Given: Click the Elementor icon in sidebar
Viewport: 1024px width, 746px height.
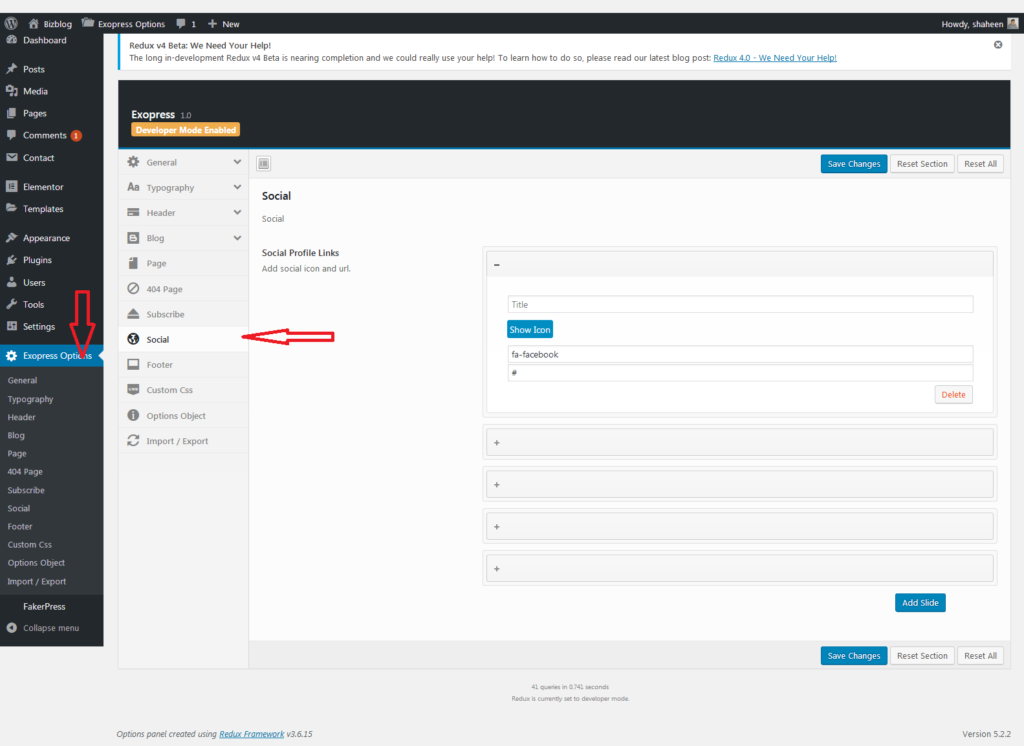Looking at the screenshot, I should (12, 186).
